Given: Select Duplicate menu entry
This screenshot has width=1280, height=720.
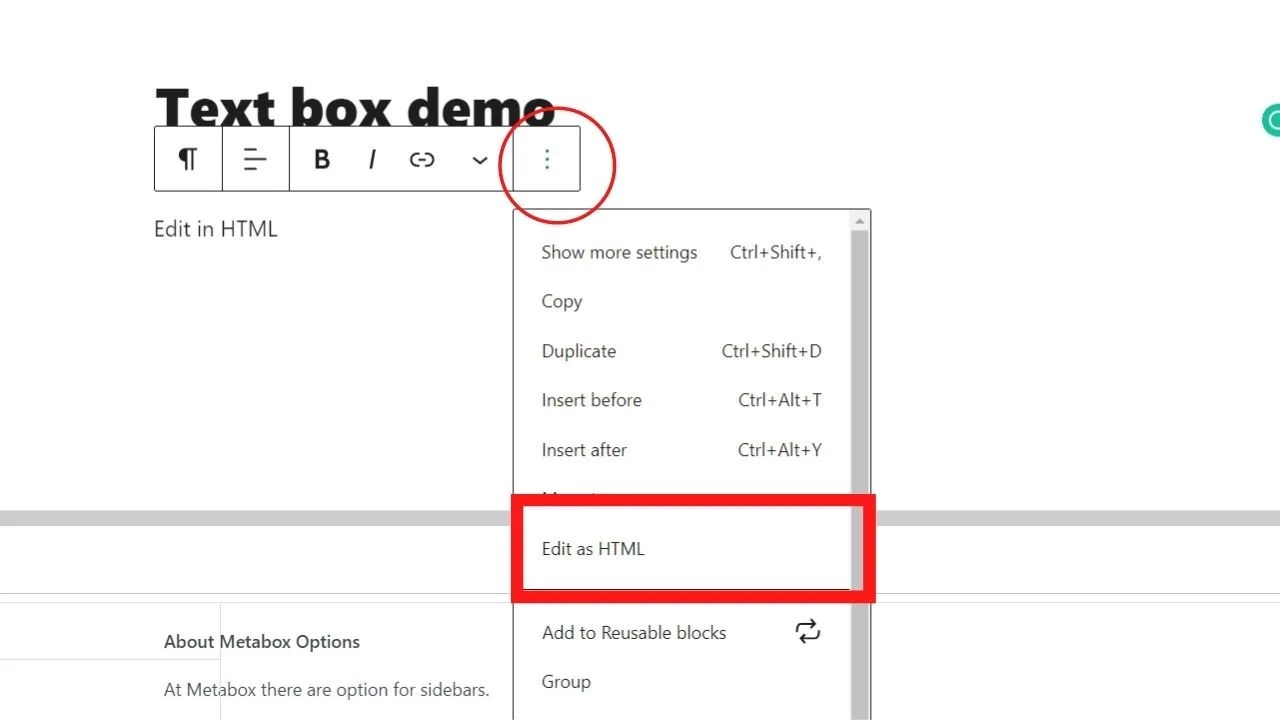Looking at the screenshot, I should point(682,351).
